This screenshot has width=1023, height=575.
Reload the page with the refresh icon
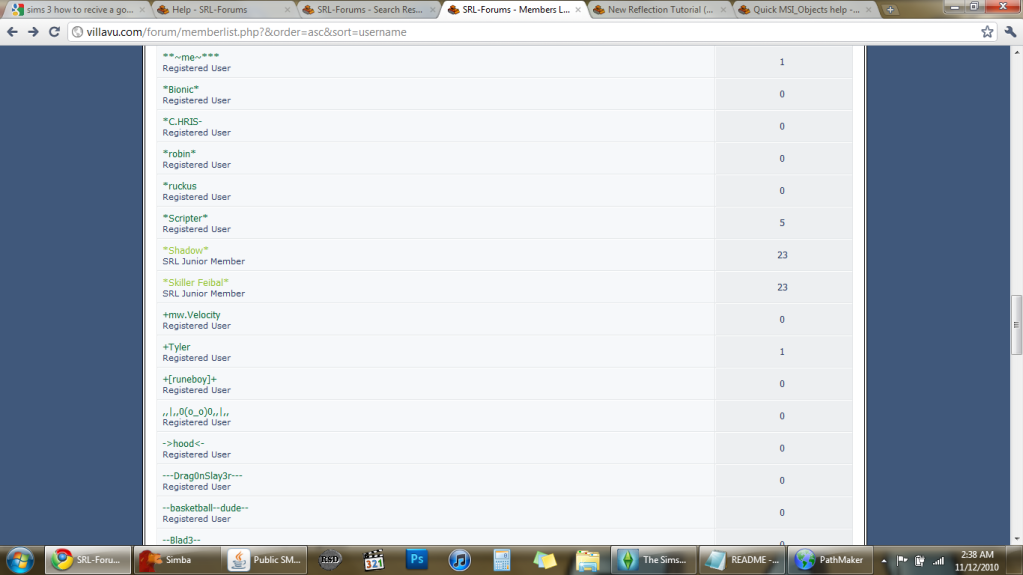54,32
